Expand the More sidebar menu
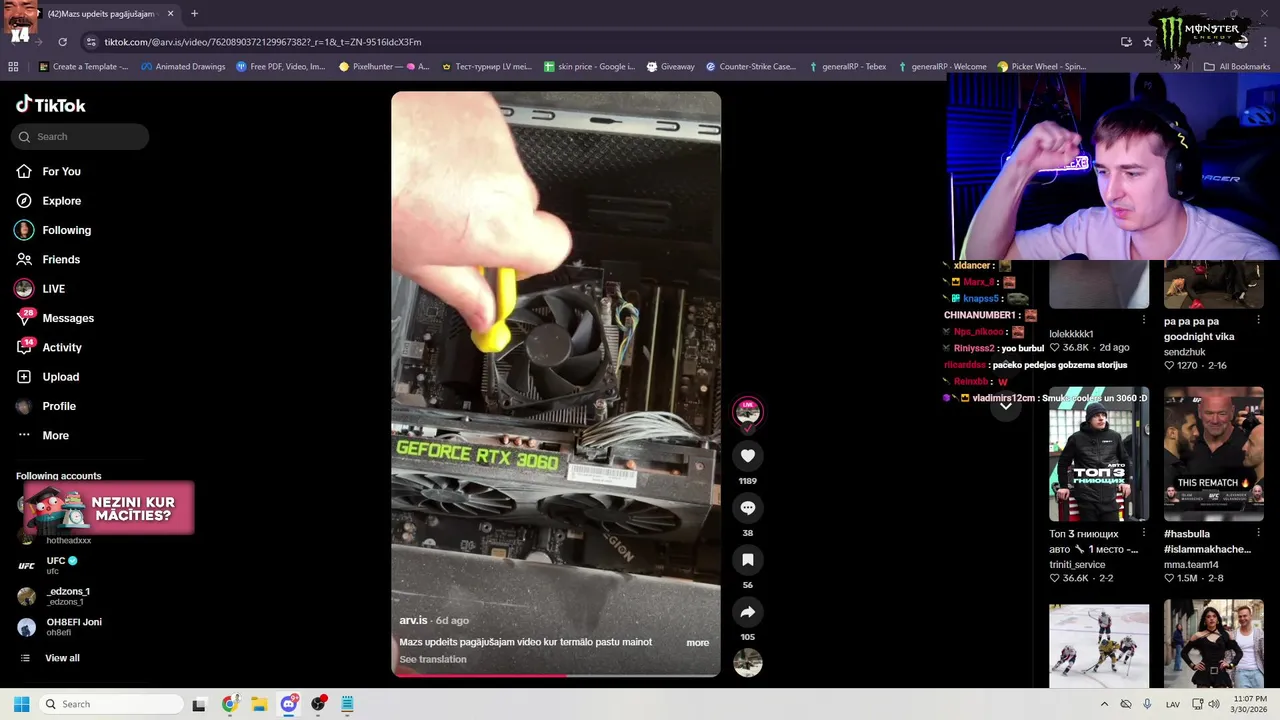Viewport: 1280px width, 720px height. [56, 436]
